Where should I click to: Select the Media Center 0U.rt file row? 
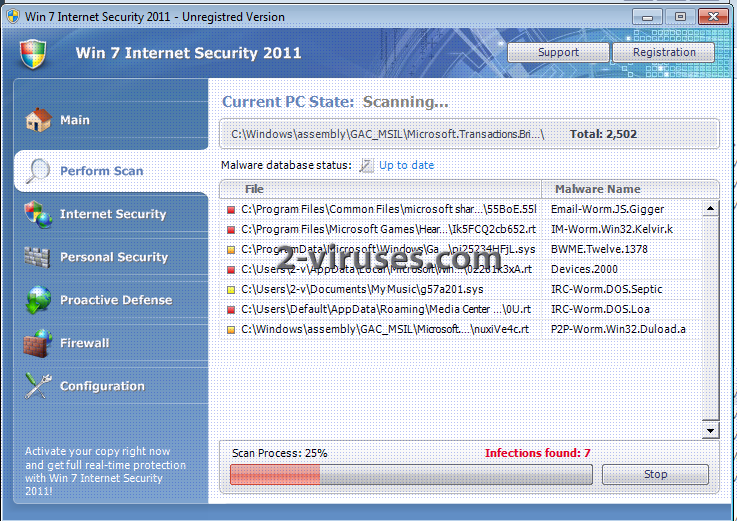coord(386,309)
